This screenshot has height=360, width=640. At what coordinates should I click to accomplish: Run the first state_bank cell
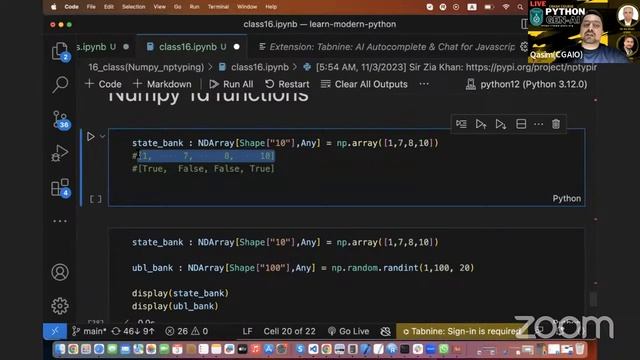tap(91, 136)
